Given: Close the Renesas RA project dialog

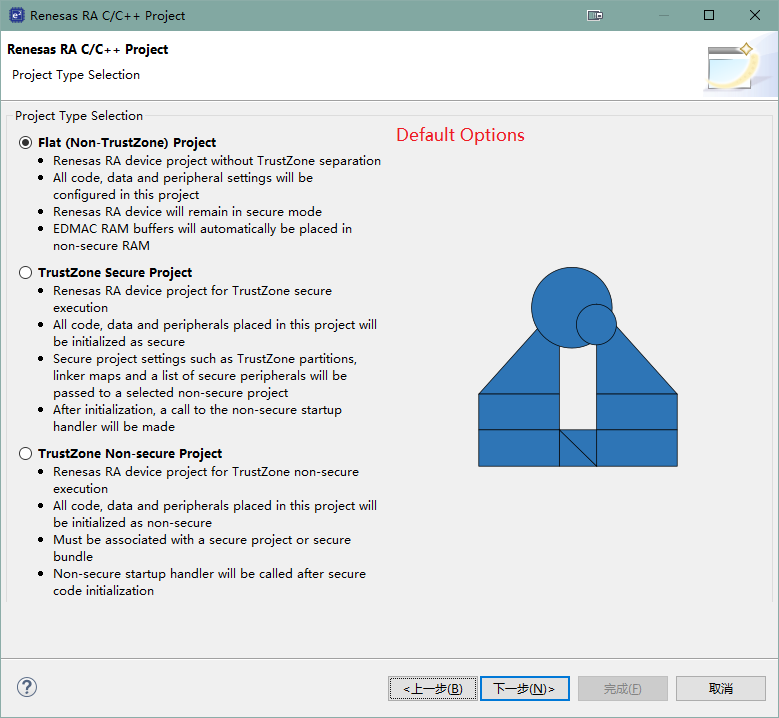Looking at the screenshot, I should (755, 16).
